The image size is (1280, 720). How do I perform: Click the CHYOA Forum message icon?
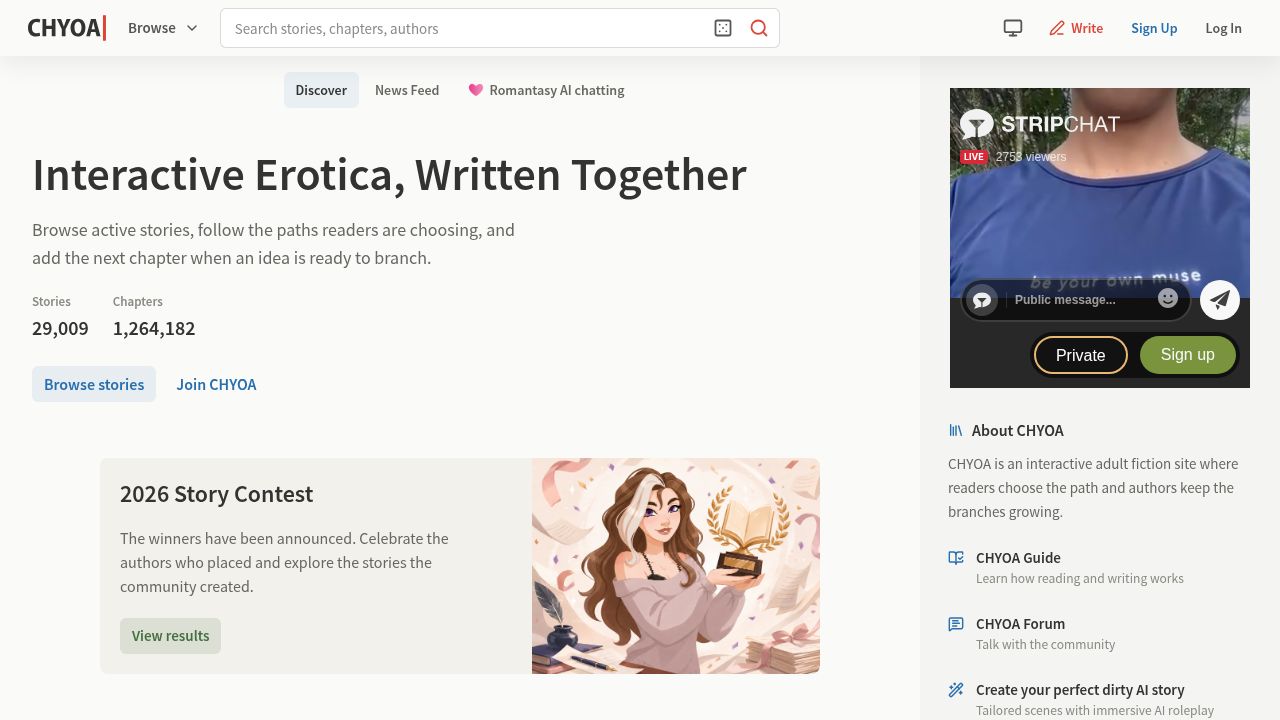click(x=956, y=624)
